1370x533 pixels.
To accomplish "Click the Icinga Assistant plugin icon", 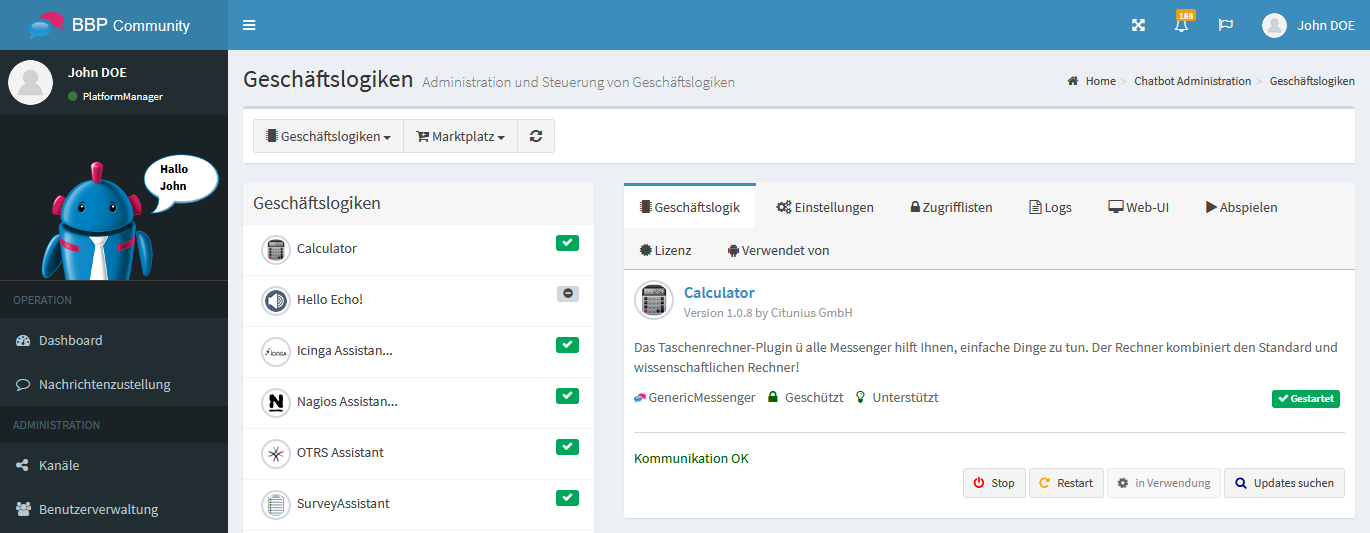I will (x=275, y=351).
